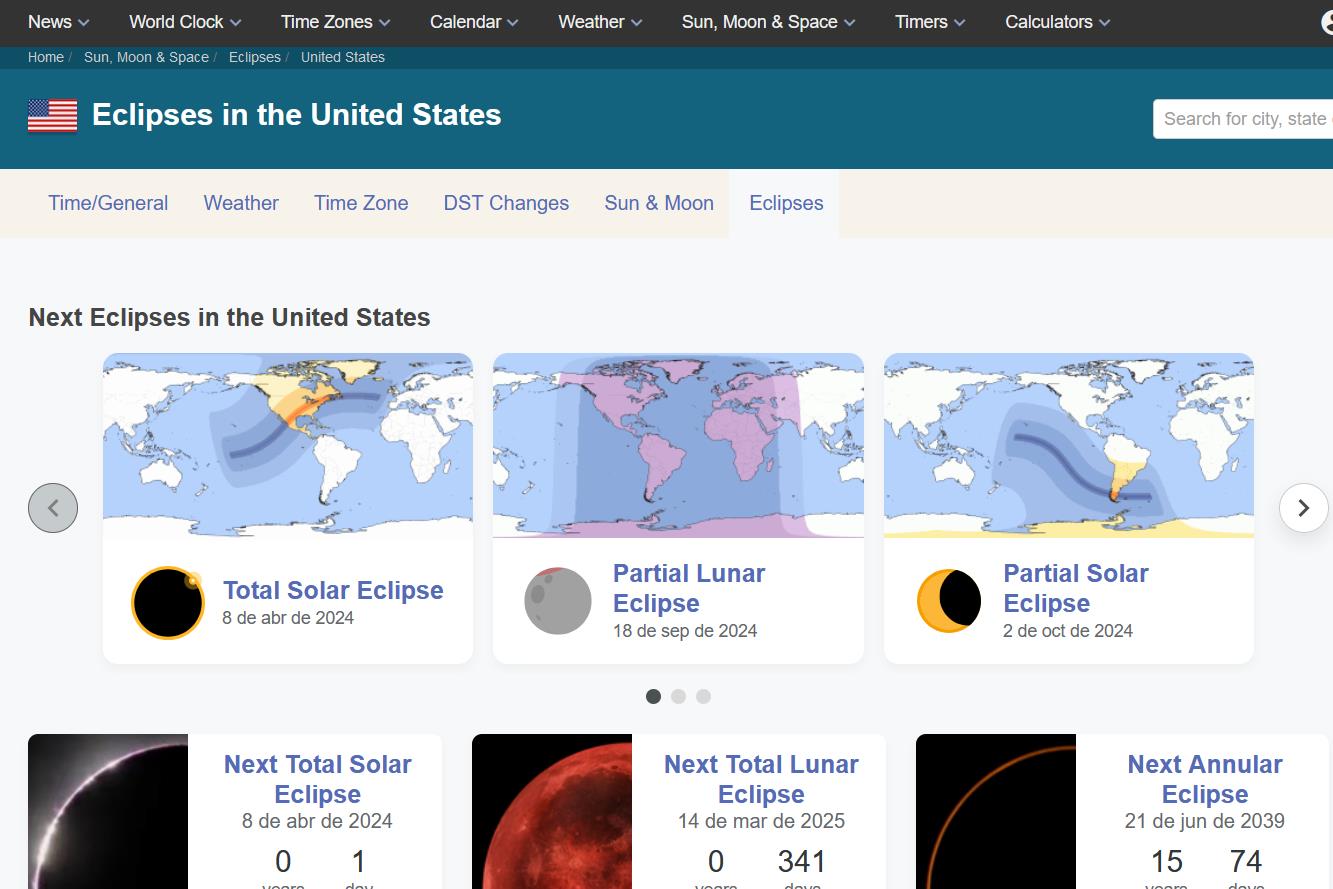The height and width of the screenshot is (889, 1333).
Task: Click the United States breadcrumb
Action: coord(343,57)
